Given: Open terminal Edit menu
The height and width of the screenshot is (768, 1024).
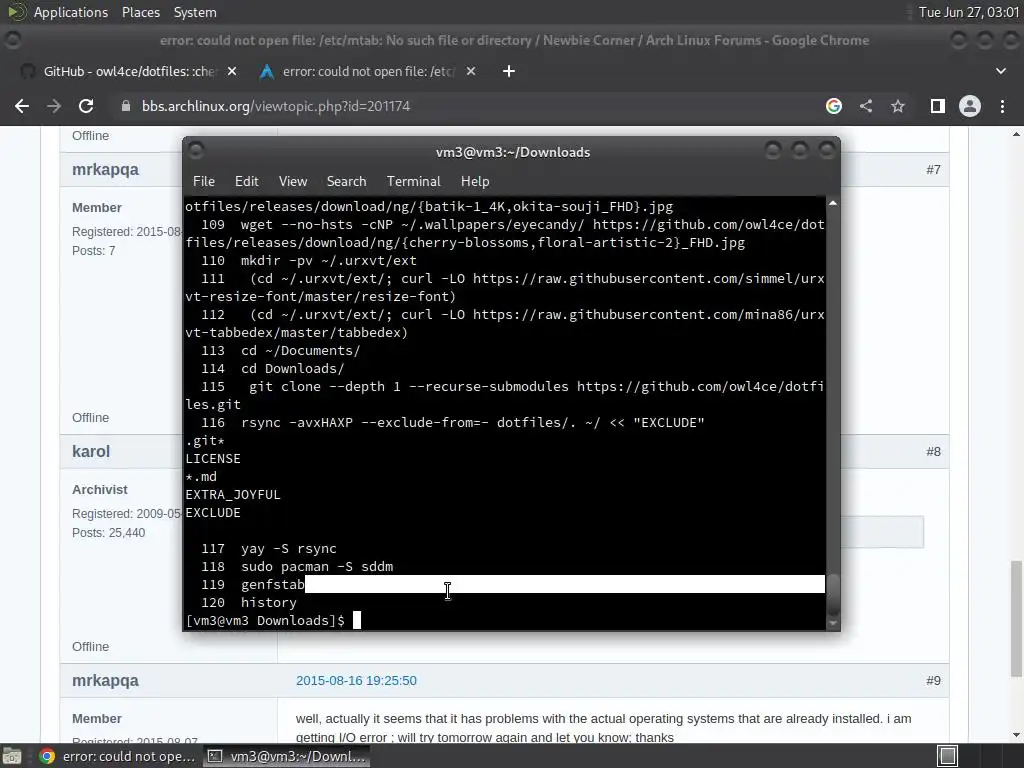Looking at the screenshot, I should point(246,182).
